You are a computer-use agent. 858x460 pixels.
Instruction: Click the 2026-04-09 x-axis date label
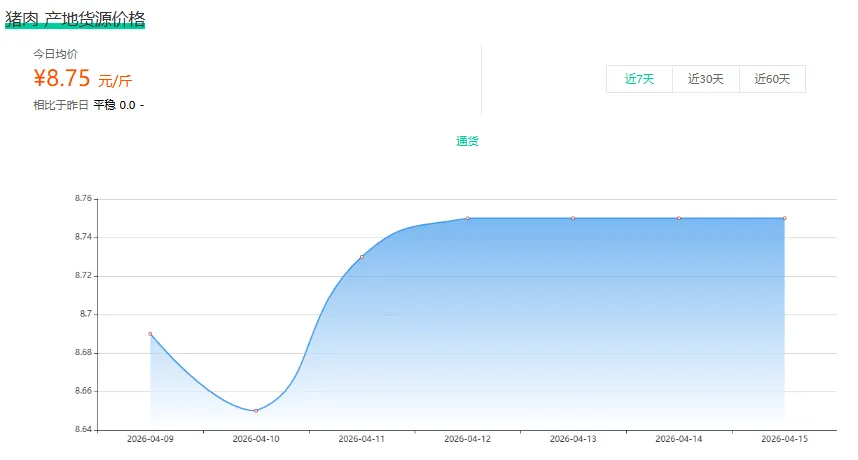(150, 439)
